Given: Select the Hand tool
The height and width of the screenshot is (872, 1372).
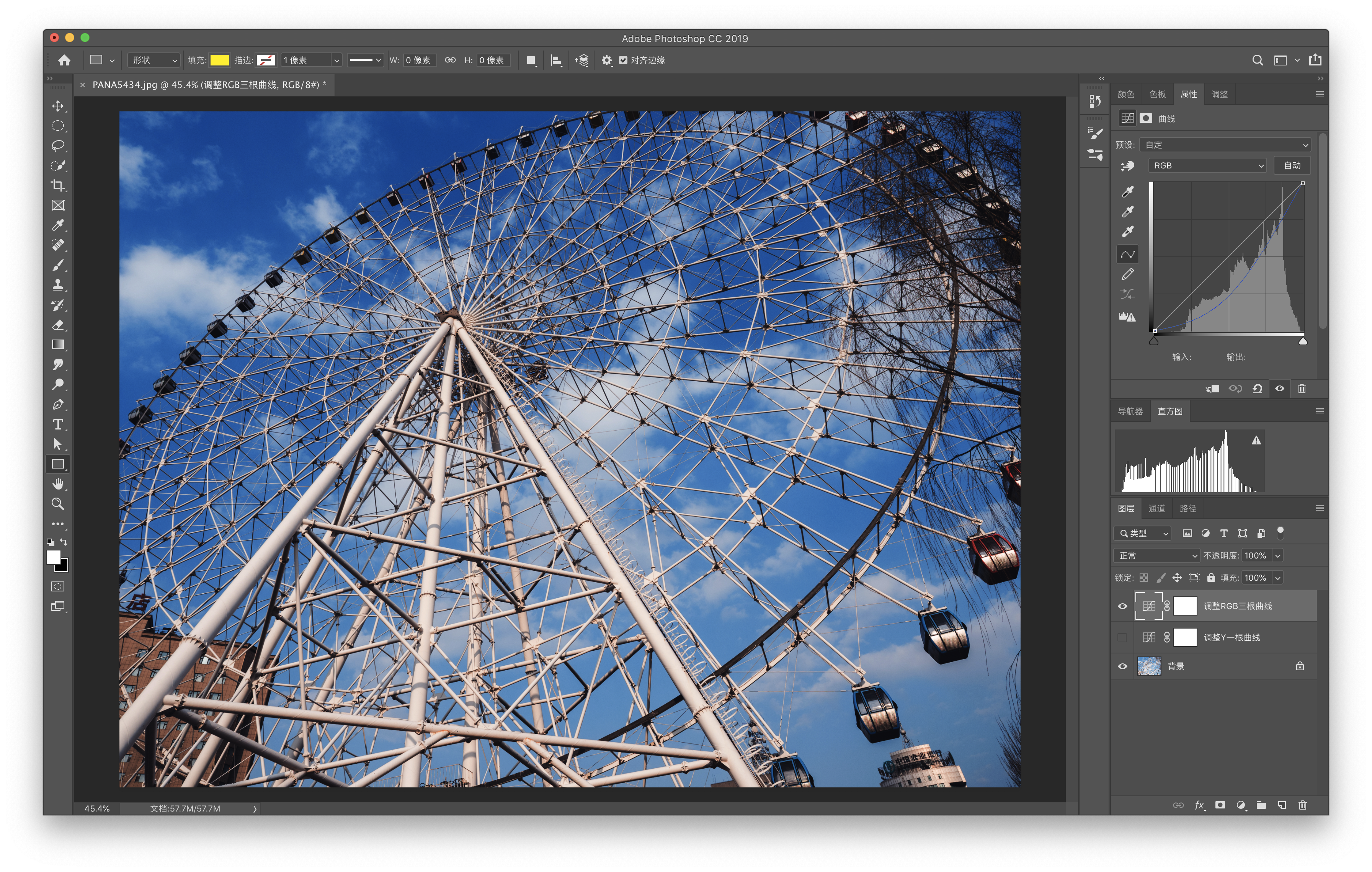Looking at the screenshot, I should (x=57, y=484).
